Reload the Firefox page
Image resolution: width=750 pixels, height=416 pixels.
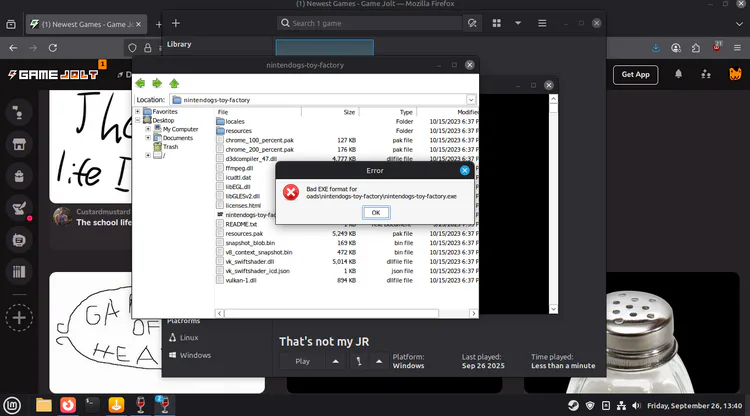coord(53,48)
